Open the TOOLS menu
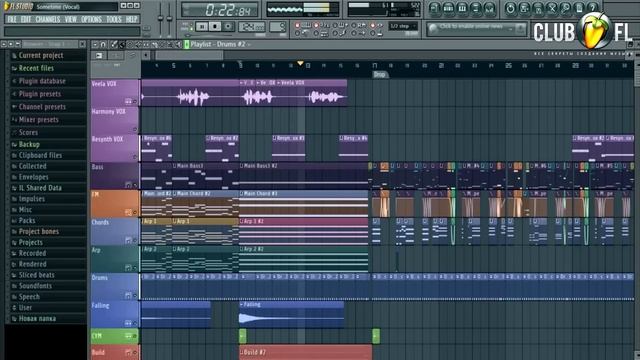Image resolution: width=640 pixels, height=360 pixels. click(x=114, y=19)
